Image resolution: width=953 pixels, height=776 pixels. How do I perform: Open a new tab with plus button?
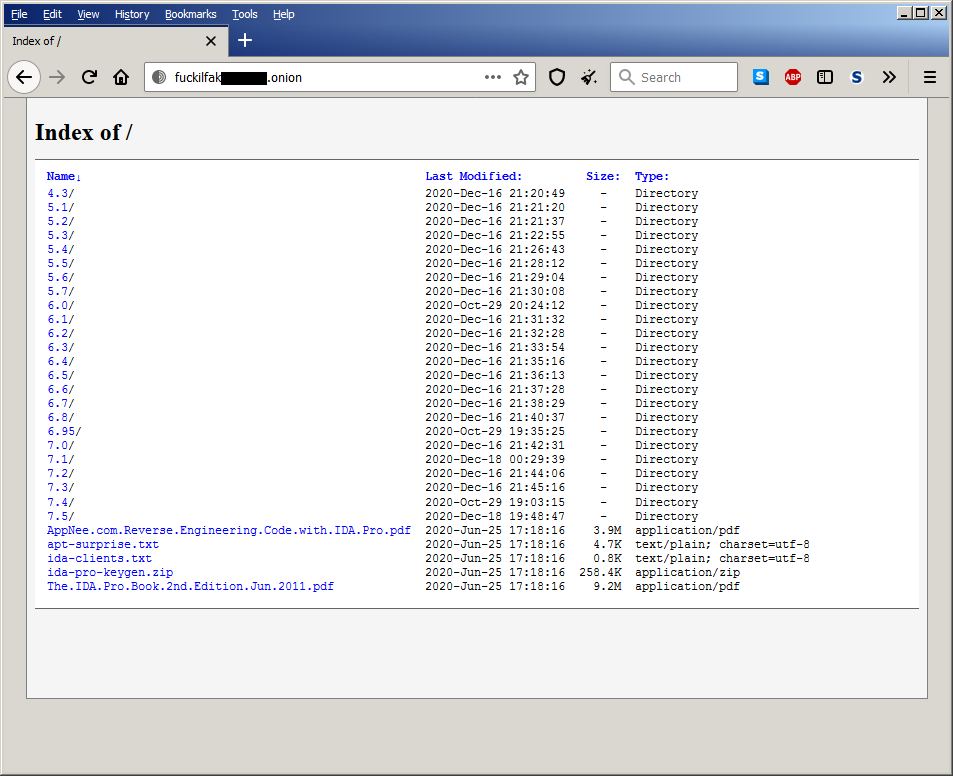[x=245, y=40]
